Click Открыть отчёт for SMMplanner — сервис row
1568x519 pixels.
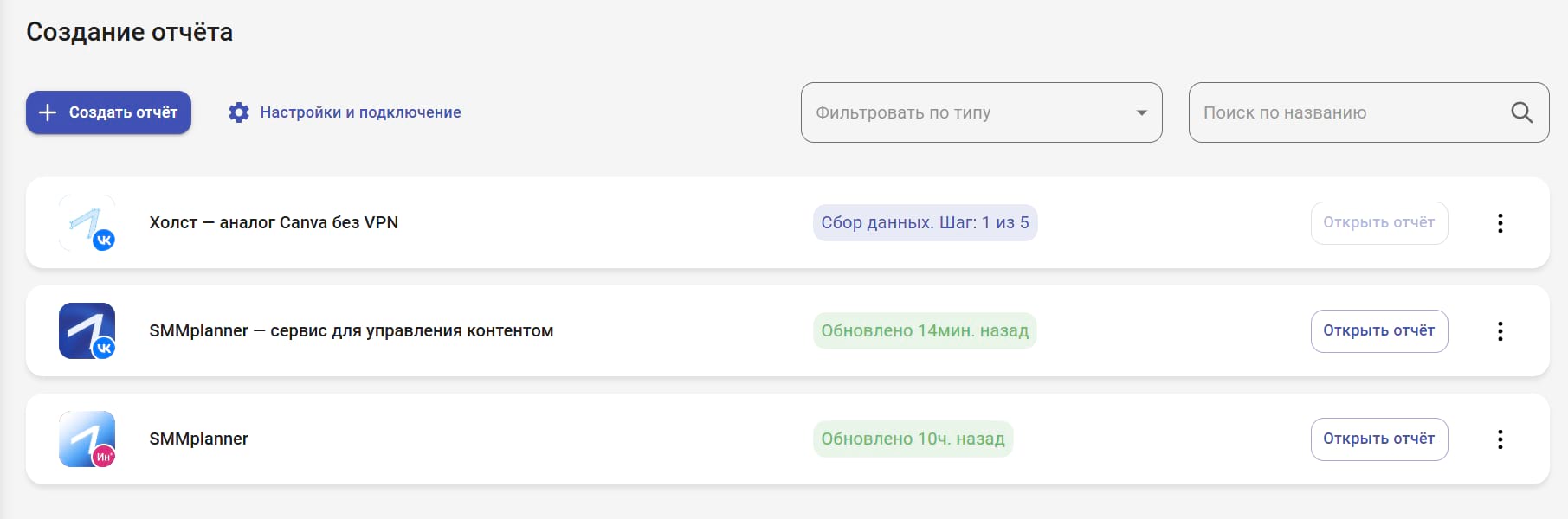pos(1378,331)
